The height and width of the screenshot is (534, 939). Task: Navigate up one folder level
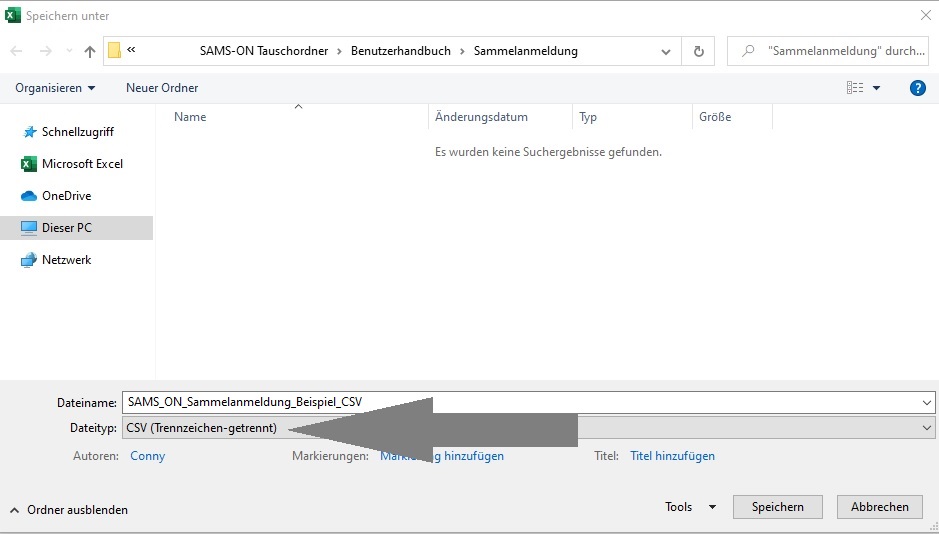point(90,51)
